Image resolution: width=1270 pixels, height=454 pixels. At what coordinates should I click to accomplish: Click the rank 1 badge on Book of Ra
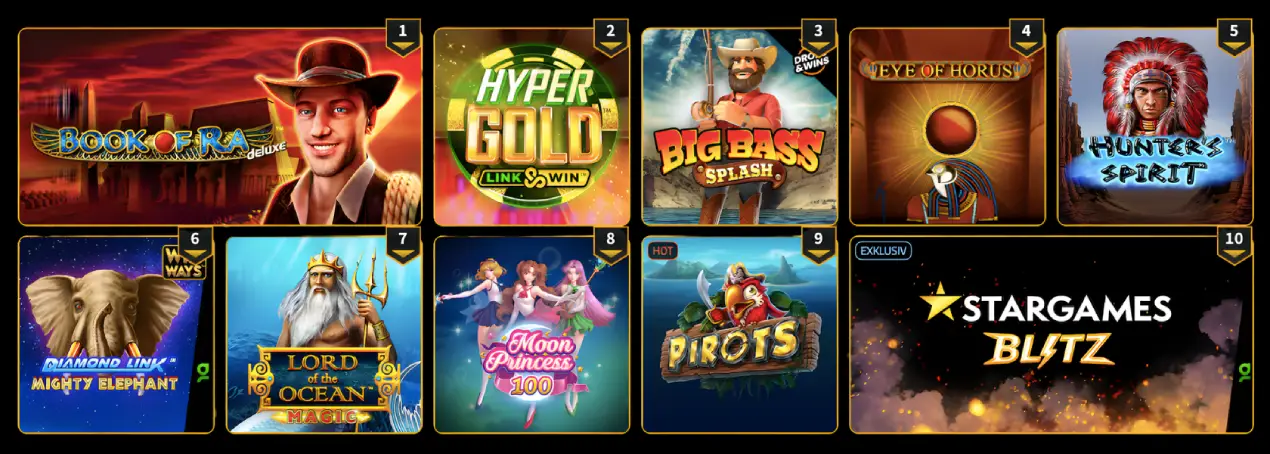tap(403, 37)
